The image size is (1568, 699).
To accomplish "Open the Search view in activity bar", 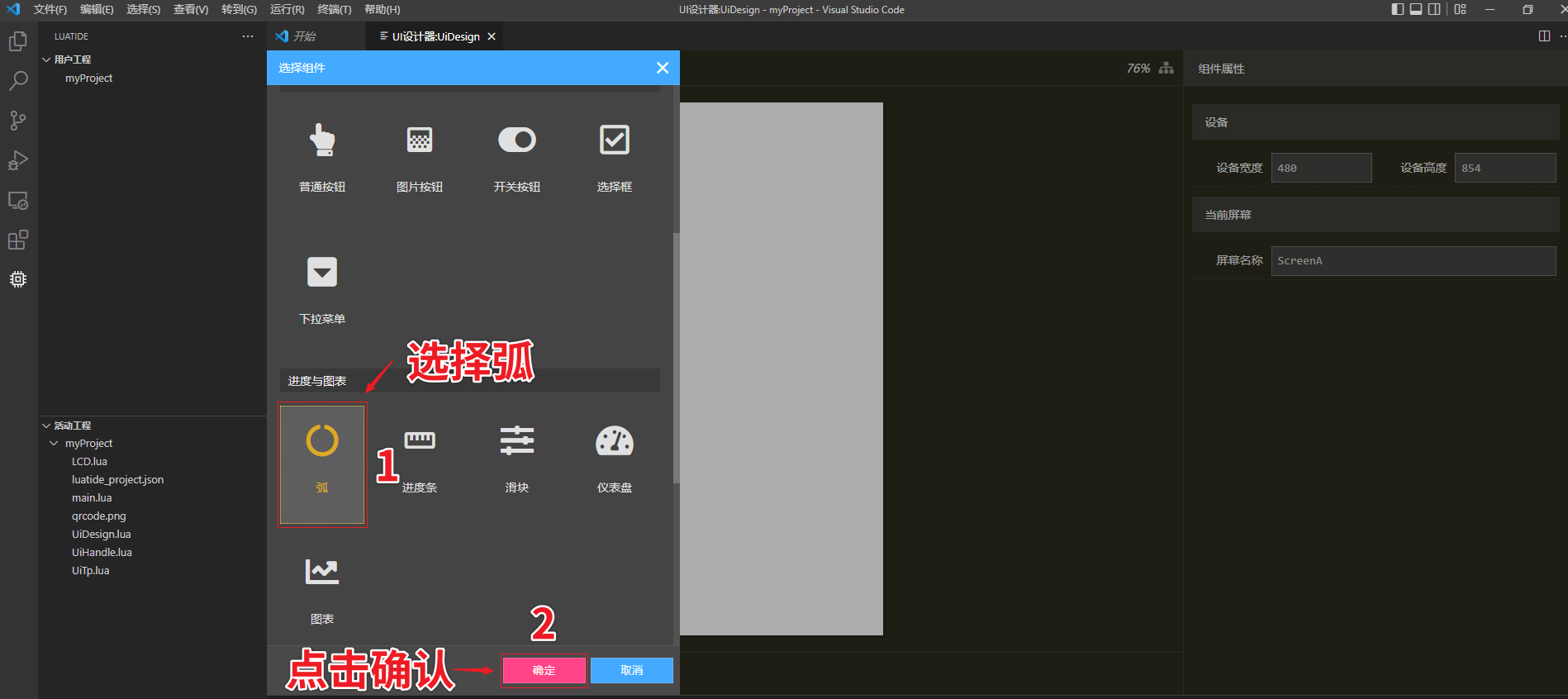I will [18, 81].
